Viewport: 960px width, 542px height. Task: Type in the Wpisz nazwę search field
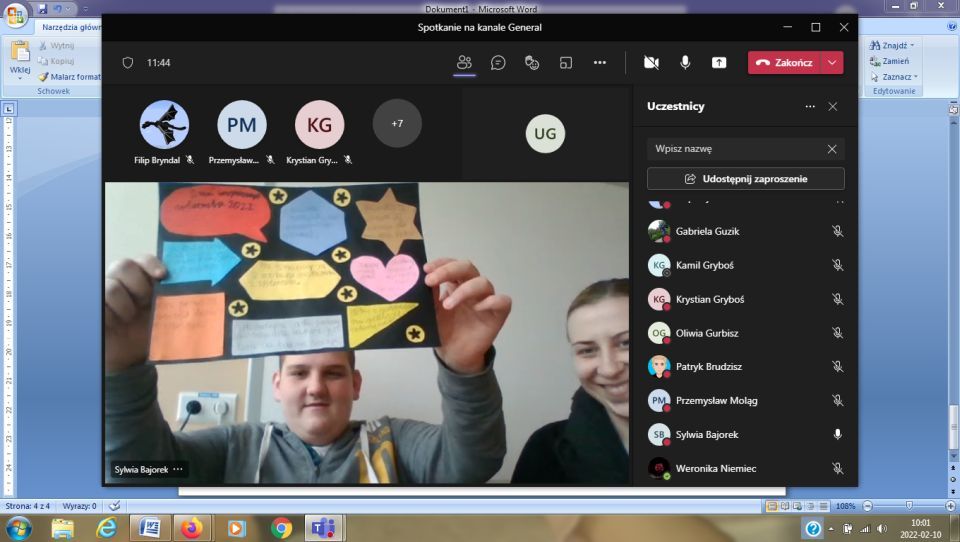(735, 149)
